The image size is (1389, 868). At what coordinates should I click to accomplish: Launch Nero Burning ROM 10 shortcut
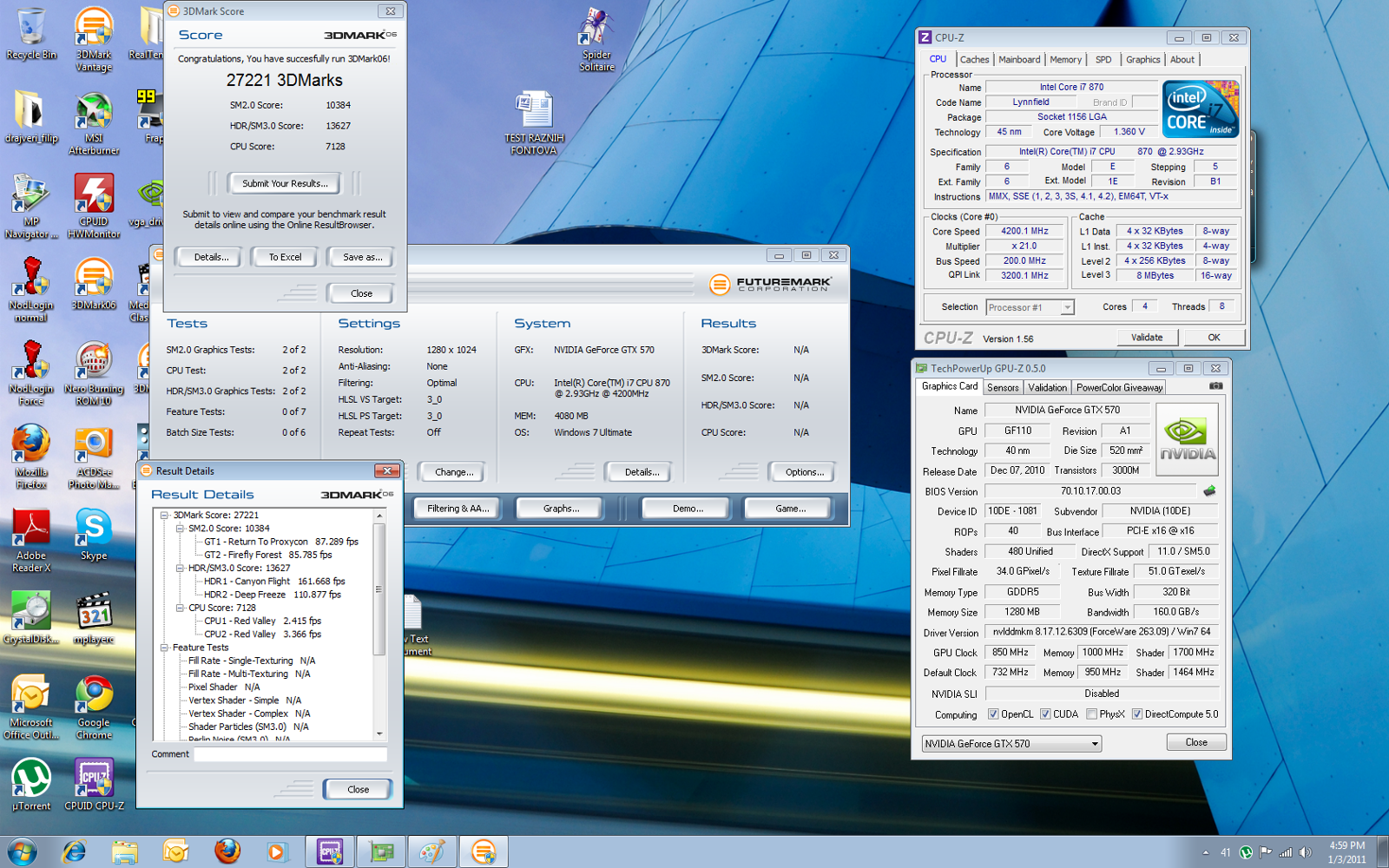[94, 372]
